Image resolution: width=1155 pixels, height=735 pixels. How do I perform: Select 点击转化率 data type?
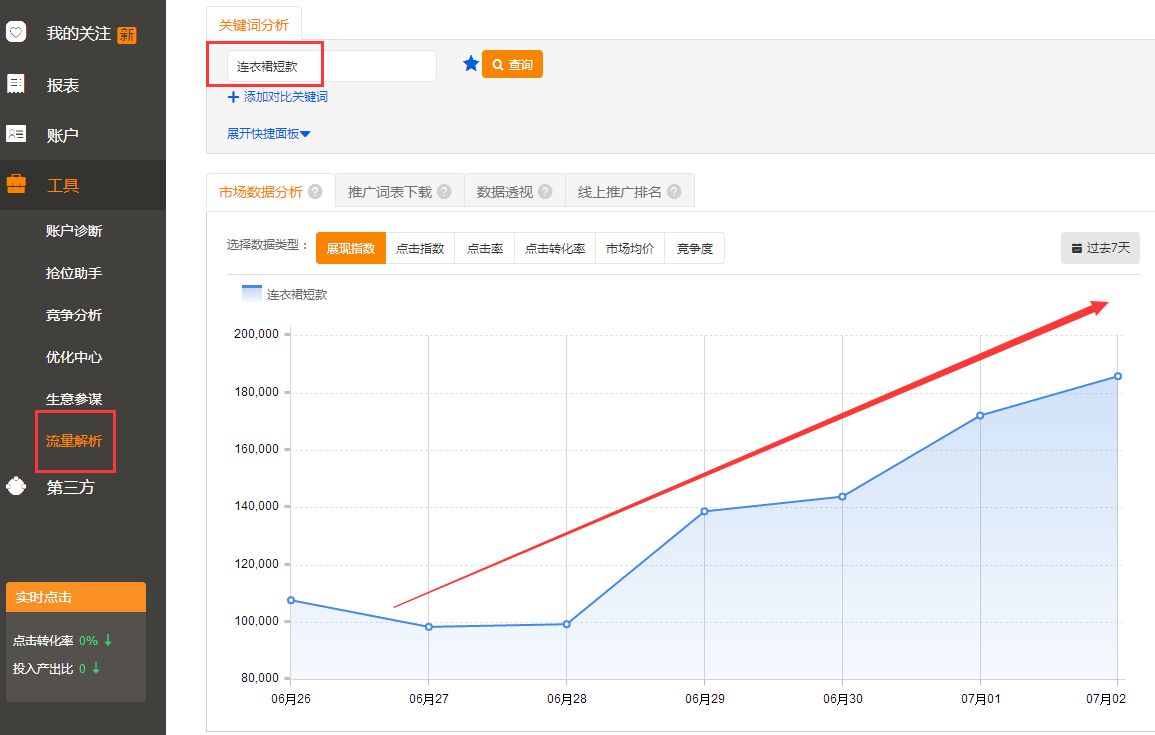(x=555, y=249)
